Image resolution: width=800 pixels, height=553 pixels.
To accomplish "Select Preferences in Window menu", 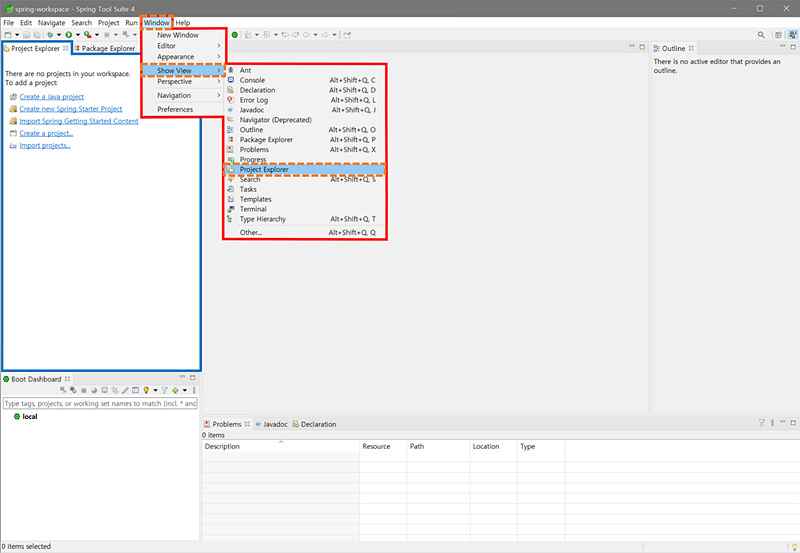I will point(183,109).
